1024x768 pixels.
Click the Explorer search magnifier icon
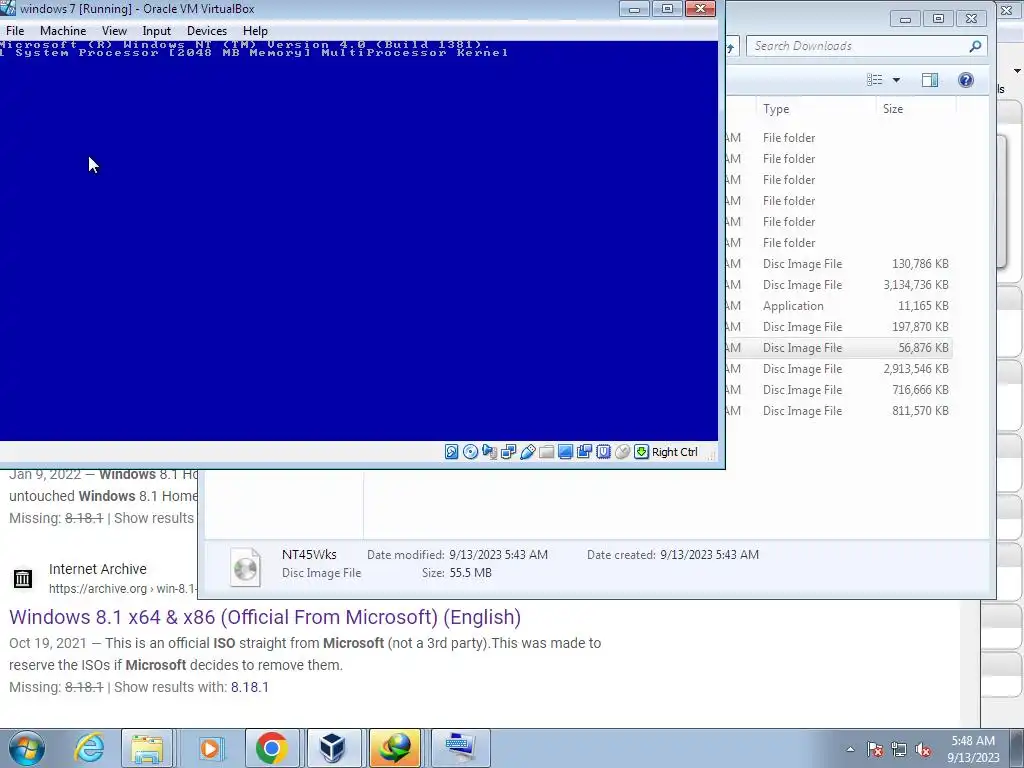click(x=976, y=46)
